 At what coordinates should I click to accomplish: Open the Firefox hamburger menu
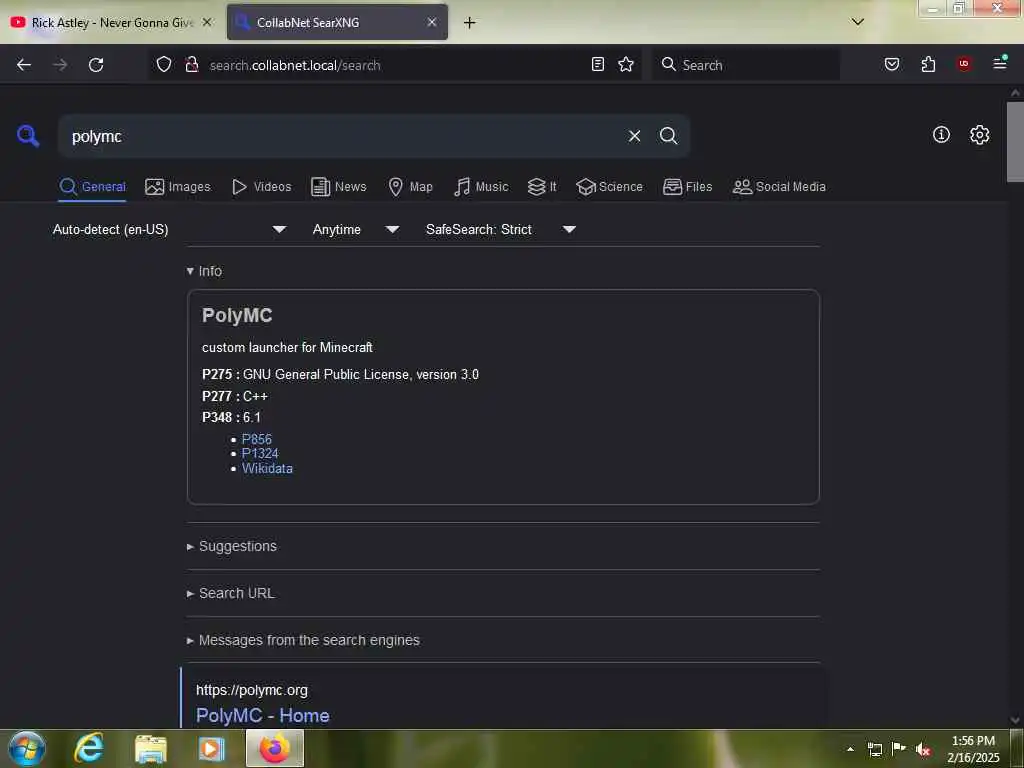click(1000, 63)
